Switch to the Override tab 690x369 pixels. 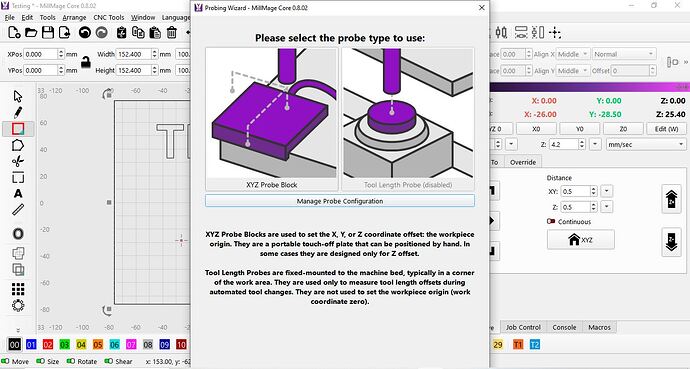coord(523,162)
